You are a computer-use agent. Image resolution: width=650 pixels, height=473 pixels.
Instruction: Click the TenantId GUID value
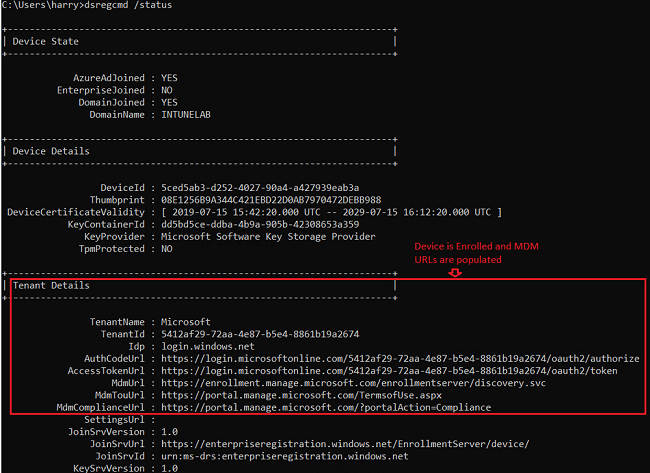[x=260, y=334]
